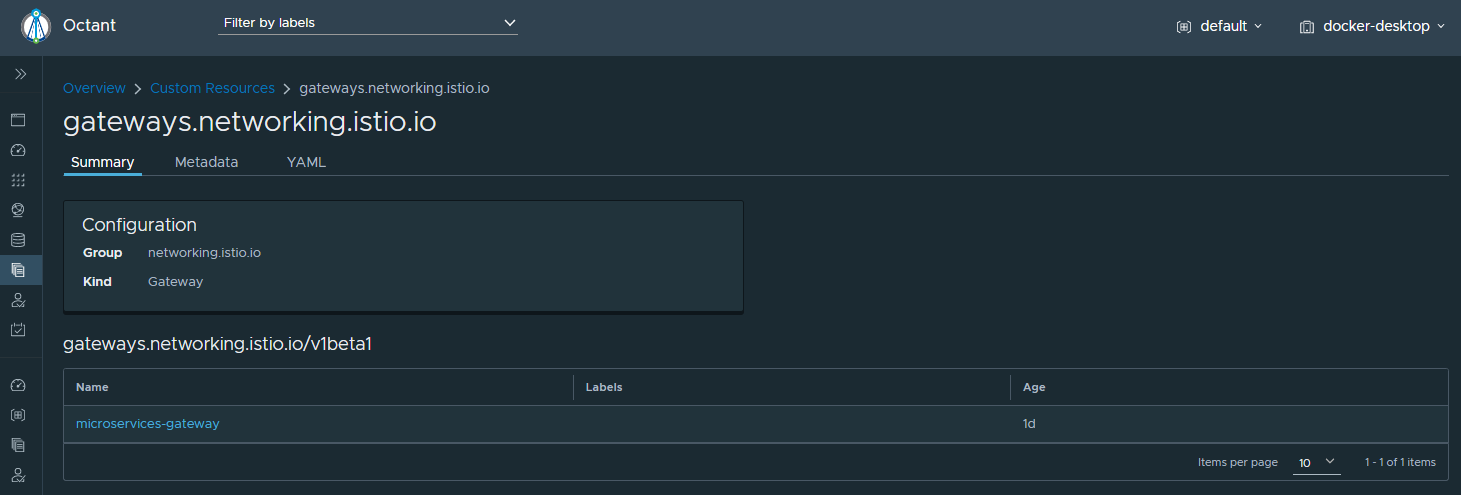The height and width of the screenshot is (495, 1461).
Task: Open the microservices-gateway resource link
Action: 147,424
